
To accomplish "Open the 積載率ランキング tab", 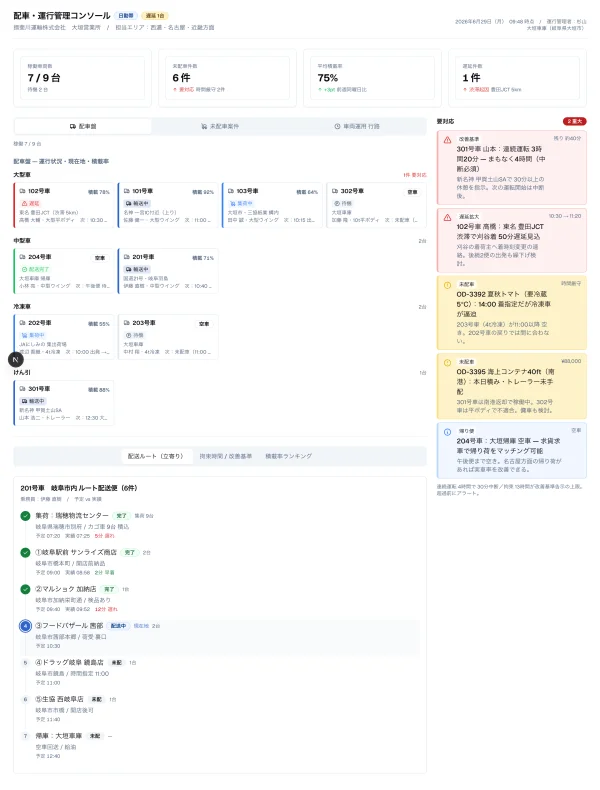I will pyautogui.click(x=289, y=456).
